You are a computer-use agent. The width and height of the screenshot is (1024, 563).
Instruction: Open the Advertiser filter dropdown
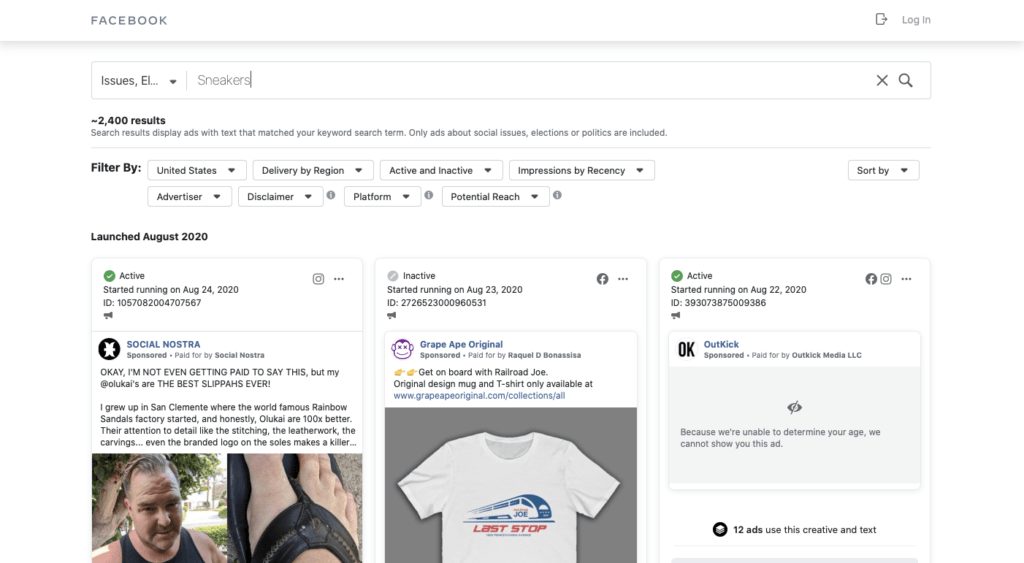pos(189,197)
